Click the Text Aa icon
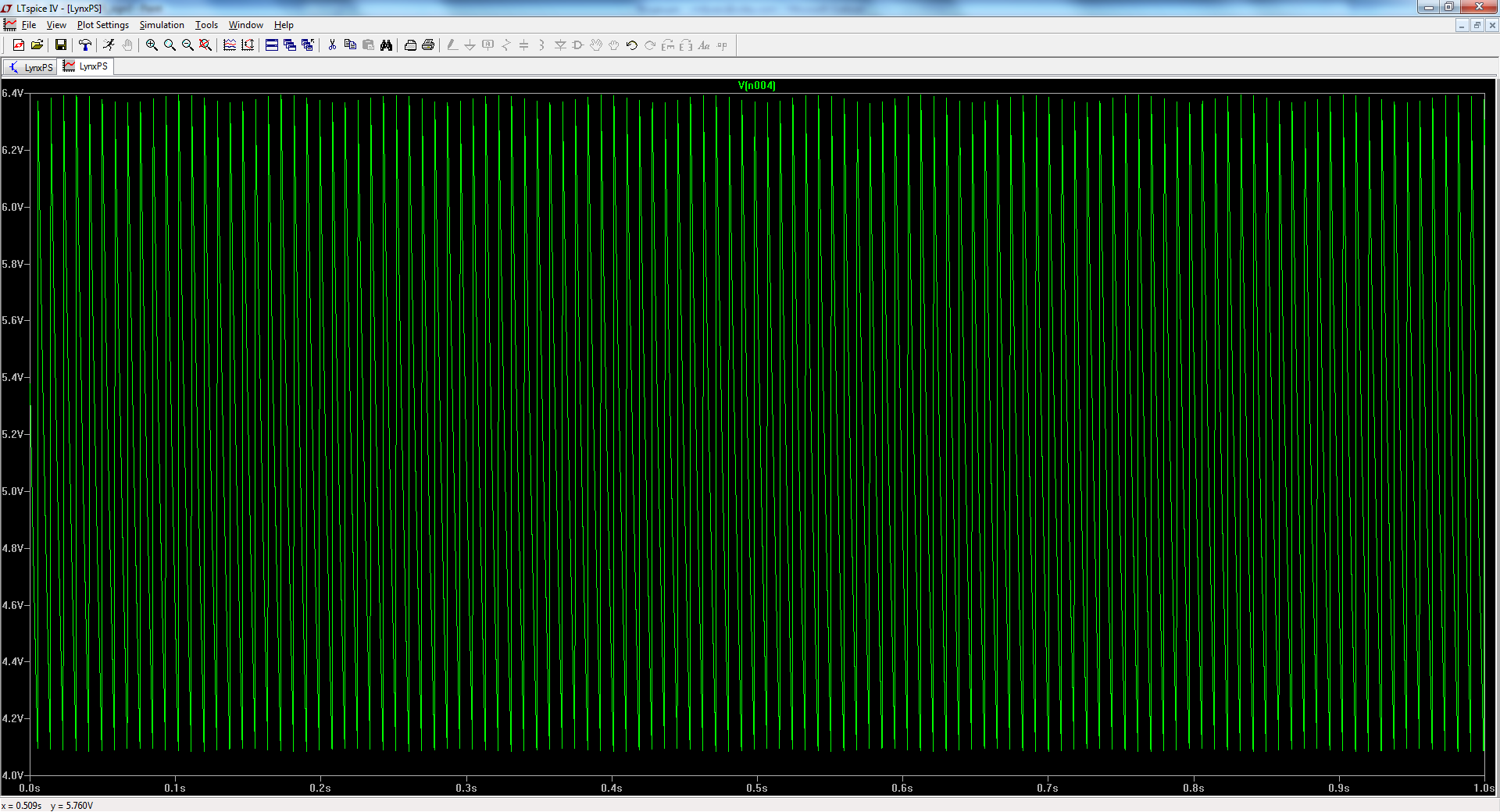 (704, 45)
